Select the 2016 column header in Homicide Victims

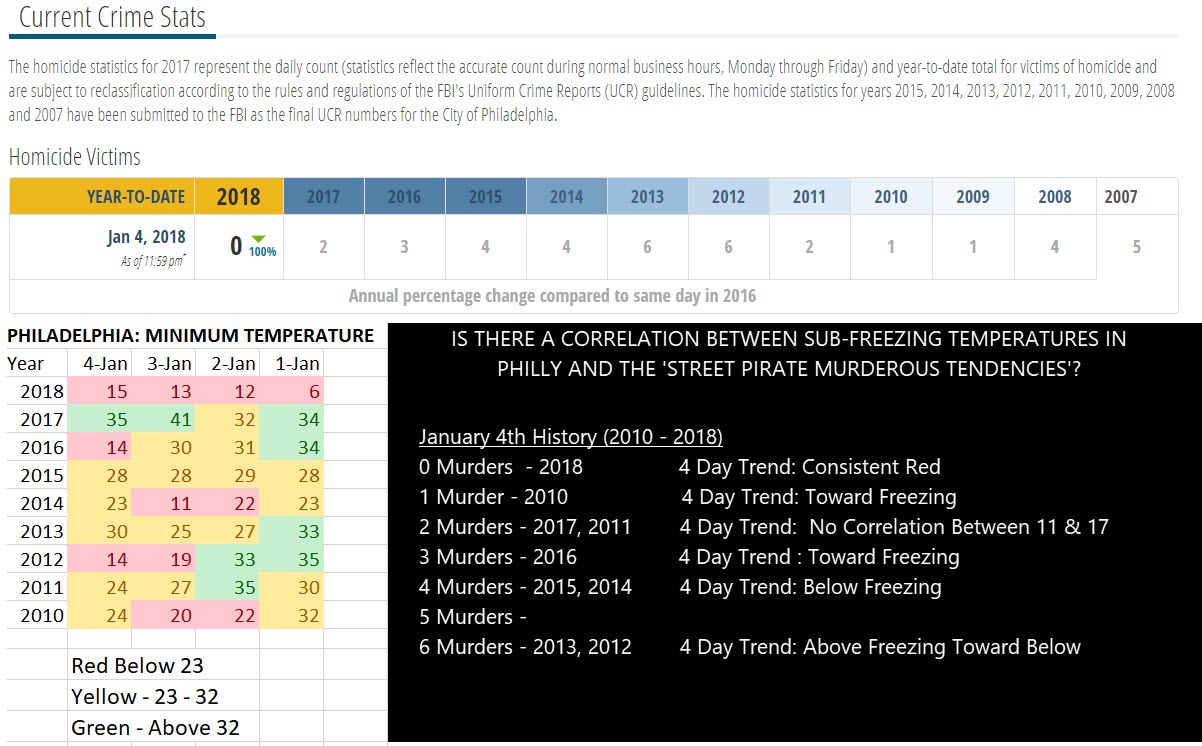coord(404,196)
